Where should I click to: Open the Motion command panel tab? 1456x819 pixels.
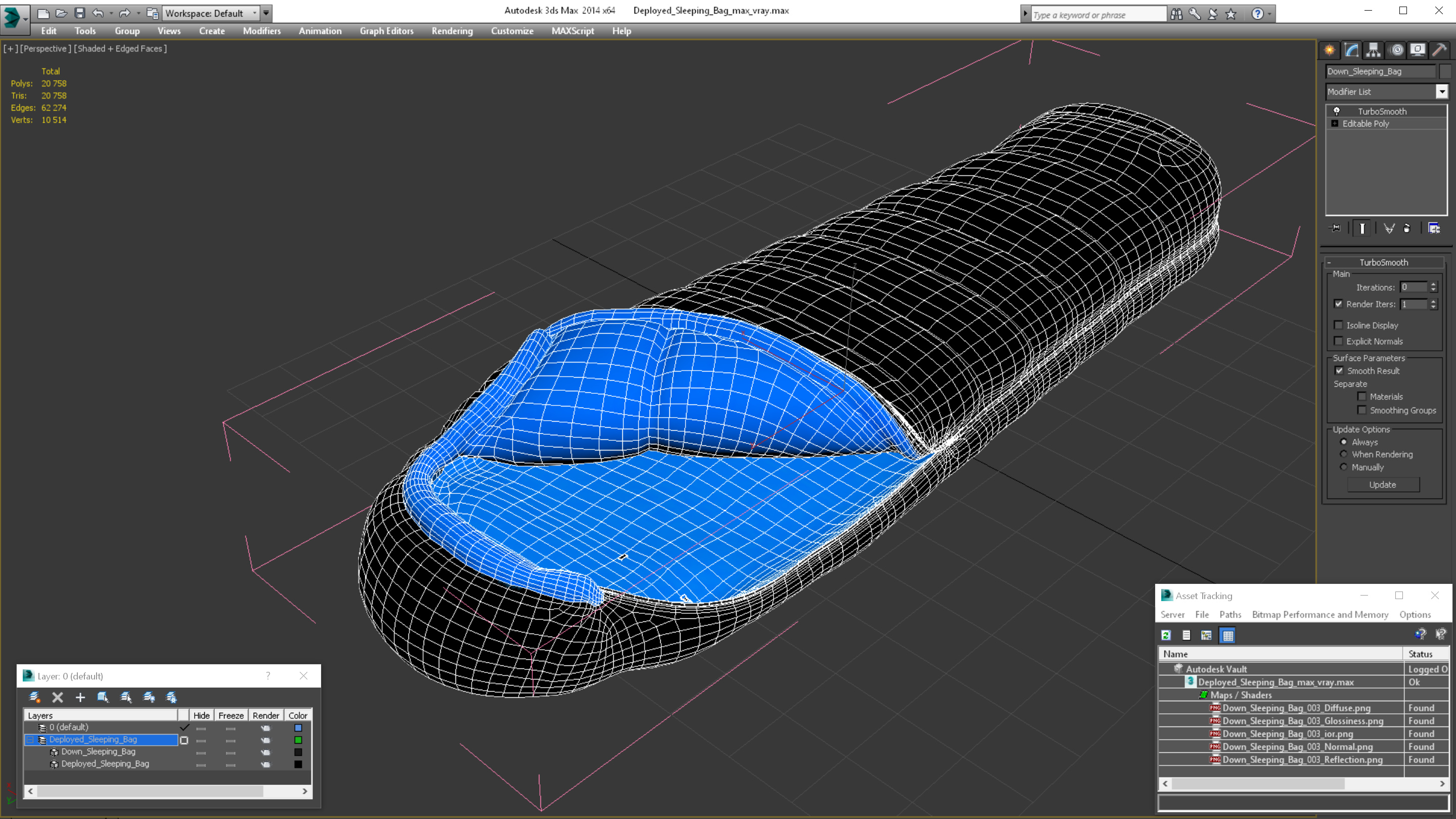[x=1396, y=51]
